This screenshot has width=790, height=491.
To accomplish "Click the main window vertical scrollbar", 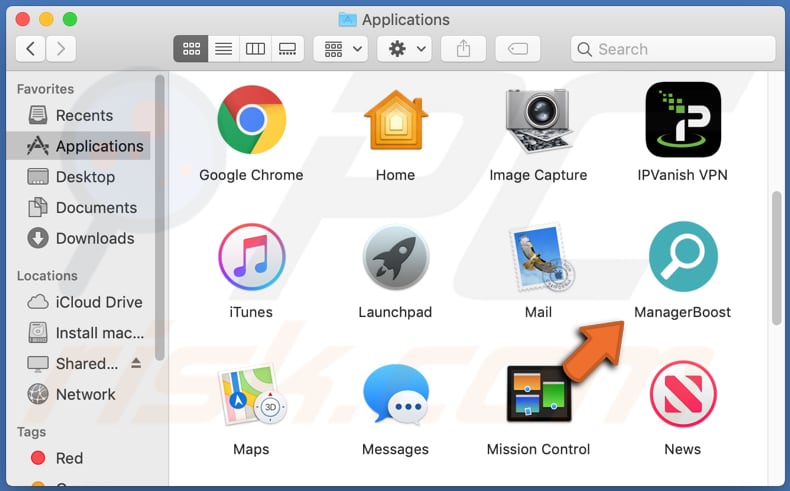I will pos(776,258).
